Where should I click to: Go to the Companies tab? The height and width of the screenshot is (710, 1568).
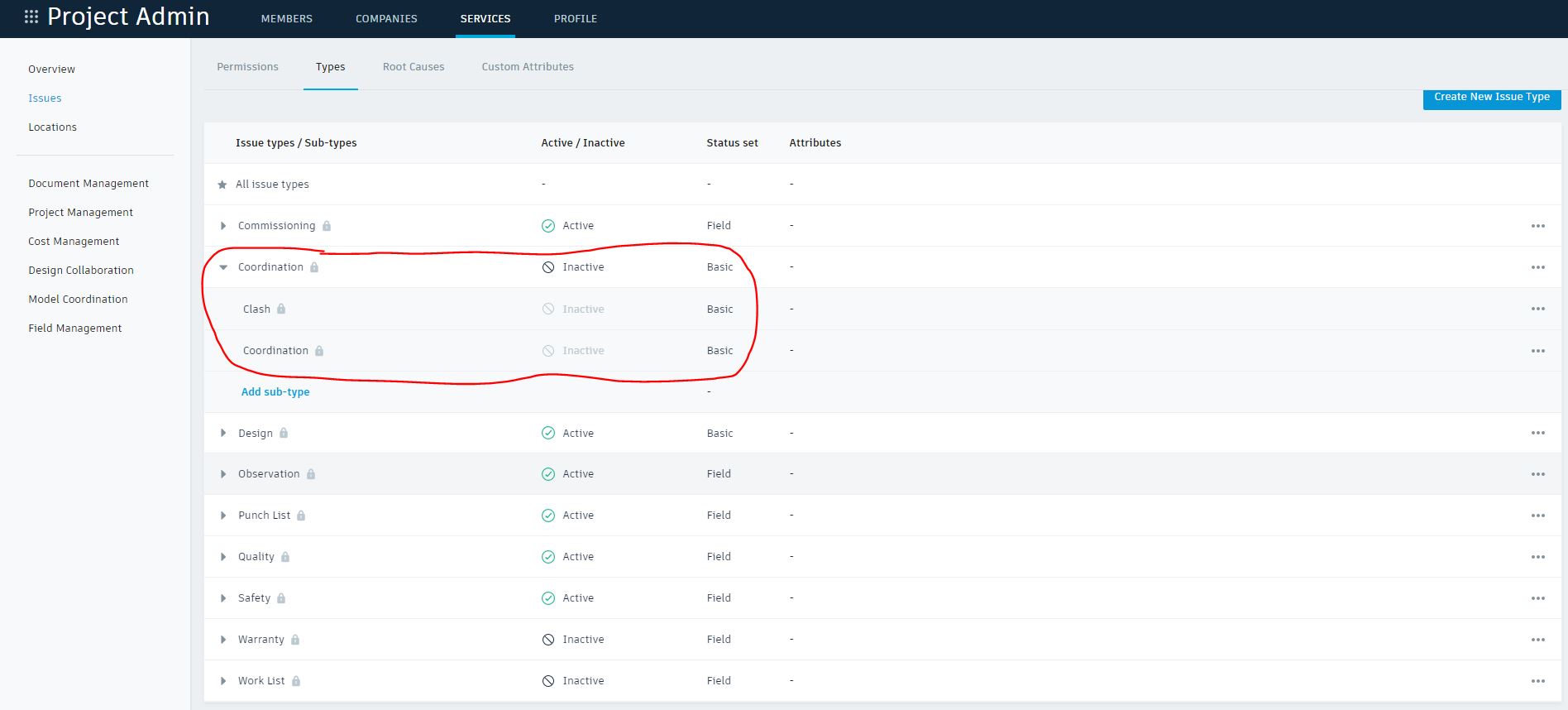(386, 18)
